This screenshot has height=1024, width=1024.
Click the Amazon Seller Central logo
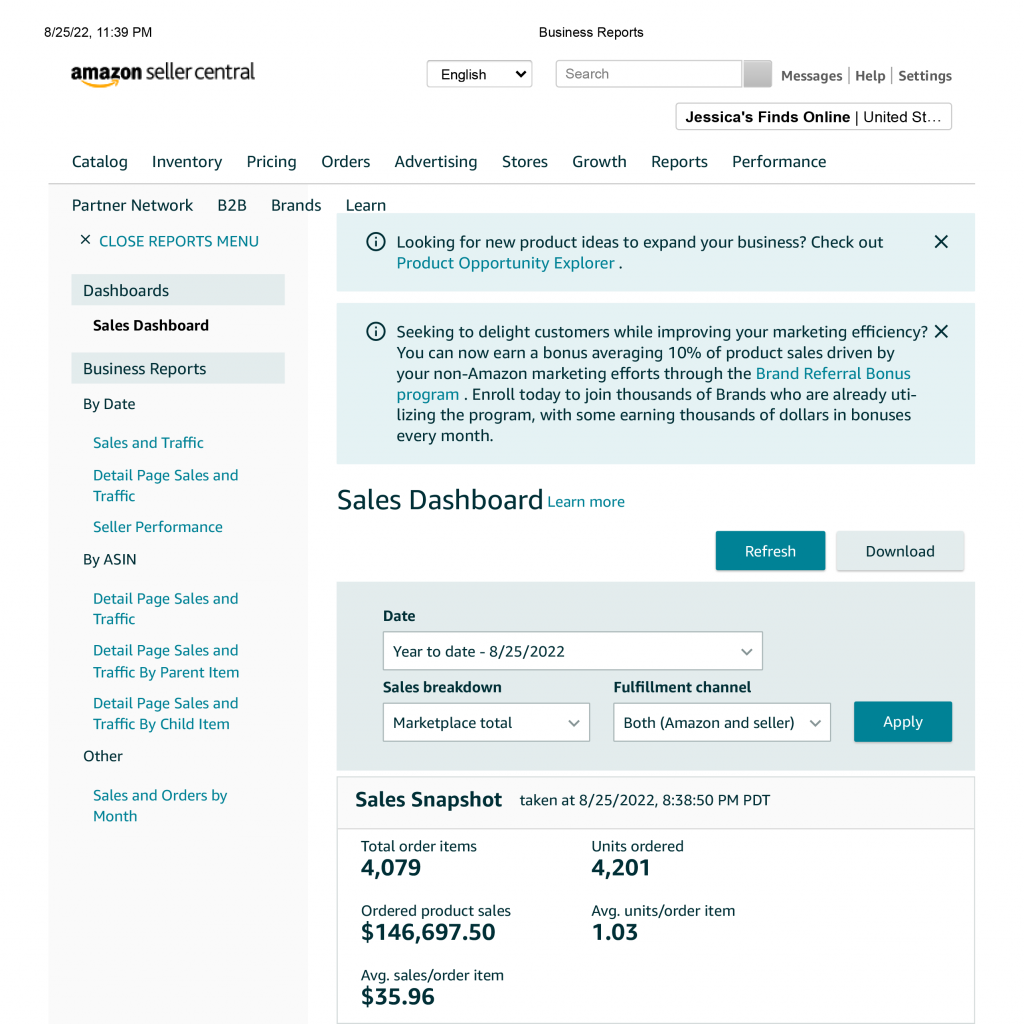point(163,73)
